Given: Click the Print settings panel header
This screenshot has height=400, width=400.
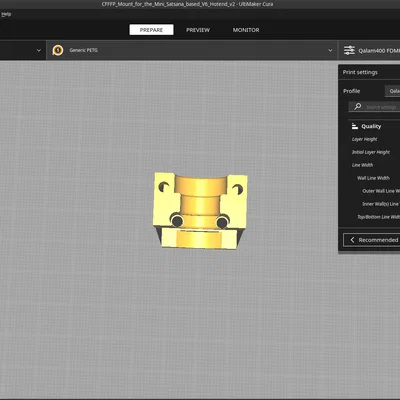Looking at the screenshot, I should 369,72.
